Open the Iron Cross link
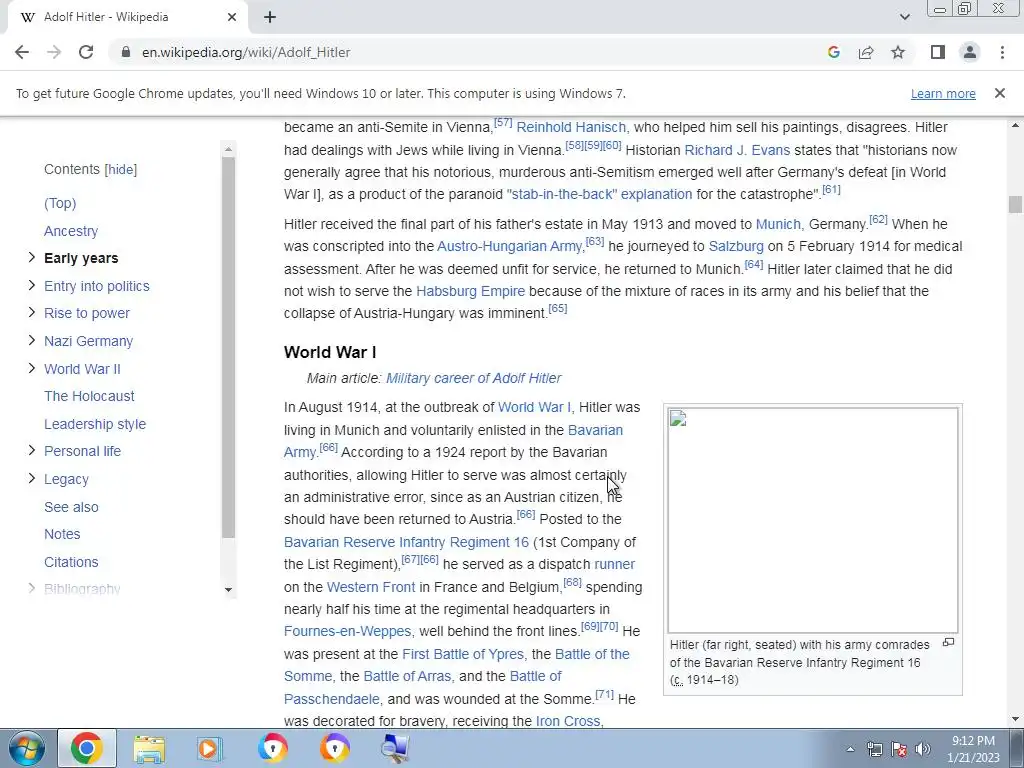 pos(568,722)
